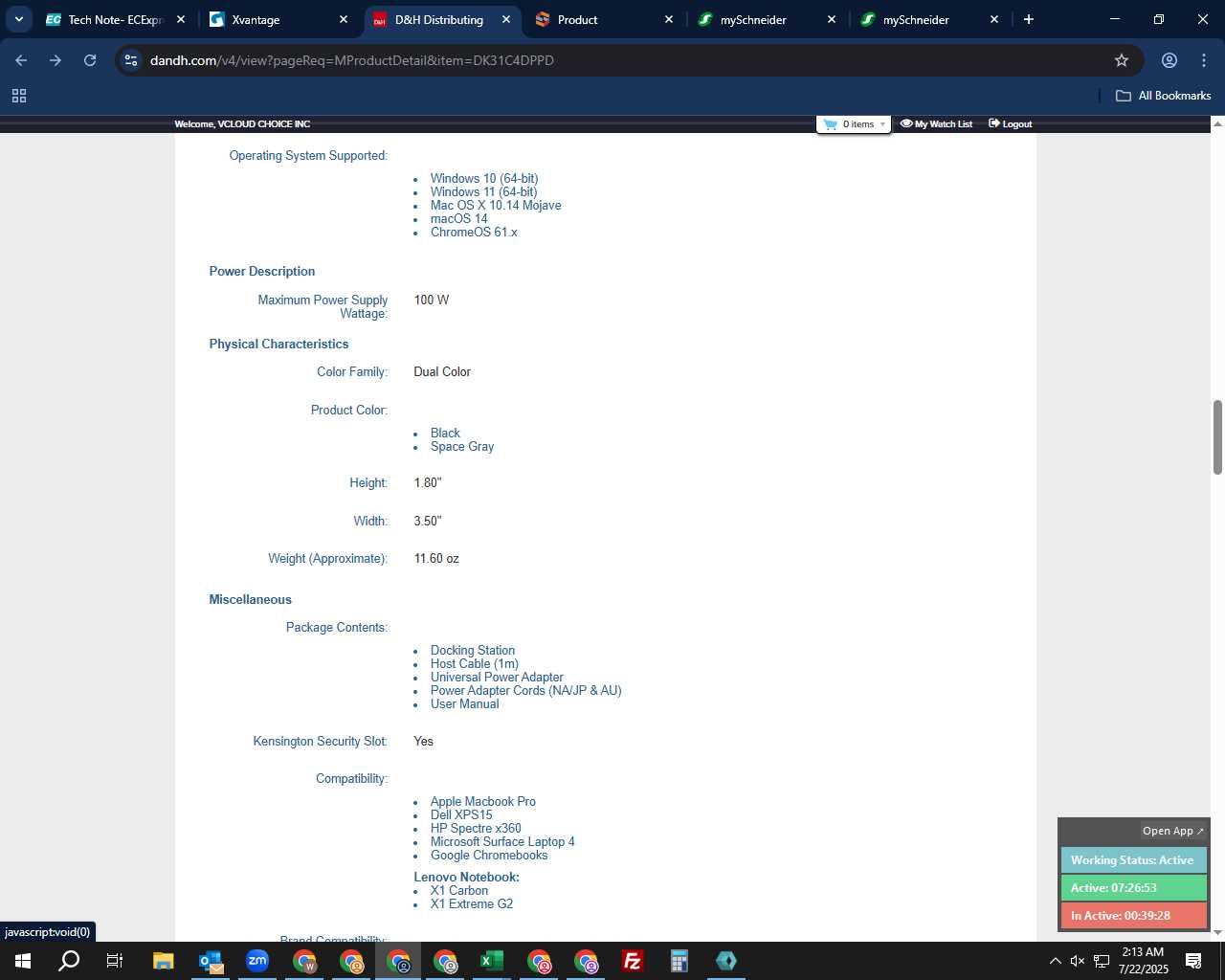Select the "X1 Extreme G2" item
This screenshot has height=980, width=1225.
click(472, 904)
